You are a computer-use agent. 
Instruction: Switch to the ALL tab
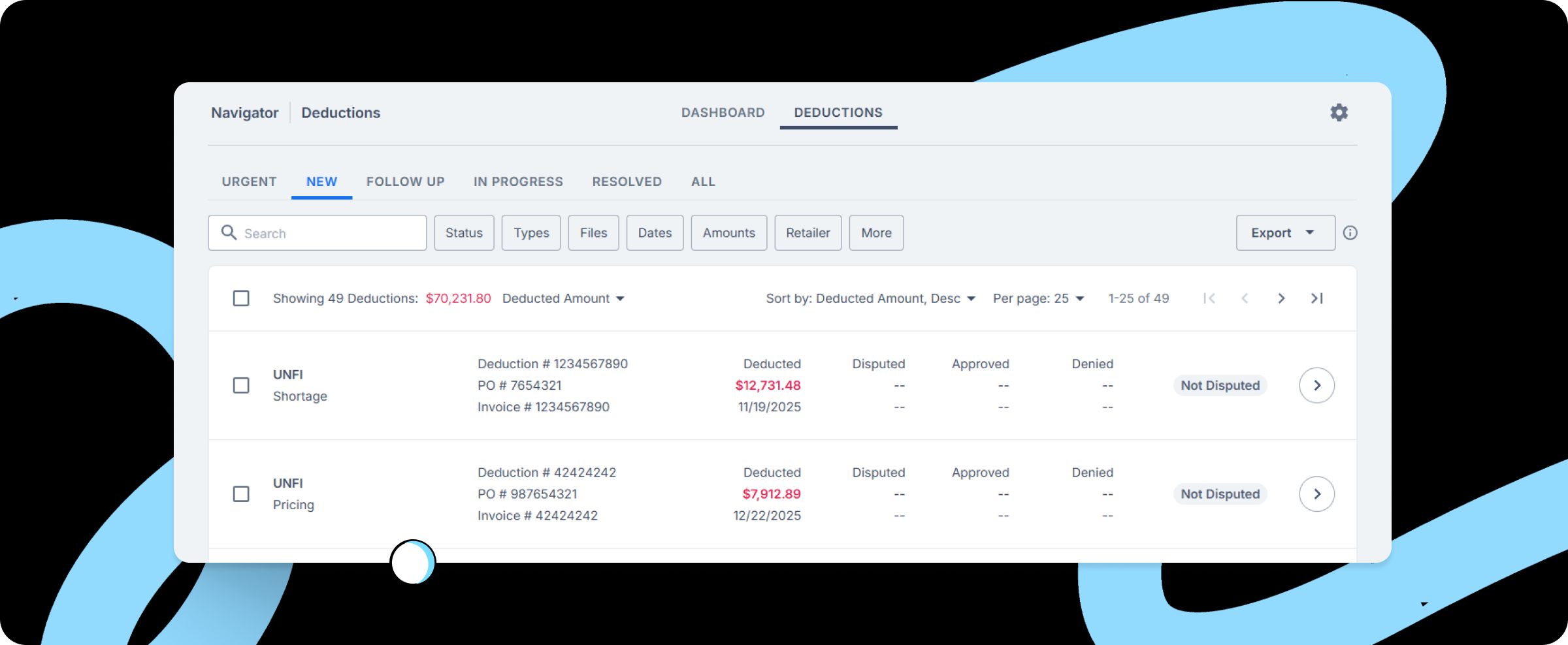pyautogui.click(x=703, y=181)
